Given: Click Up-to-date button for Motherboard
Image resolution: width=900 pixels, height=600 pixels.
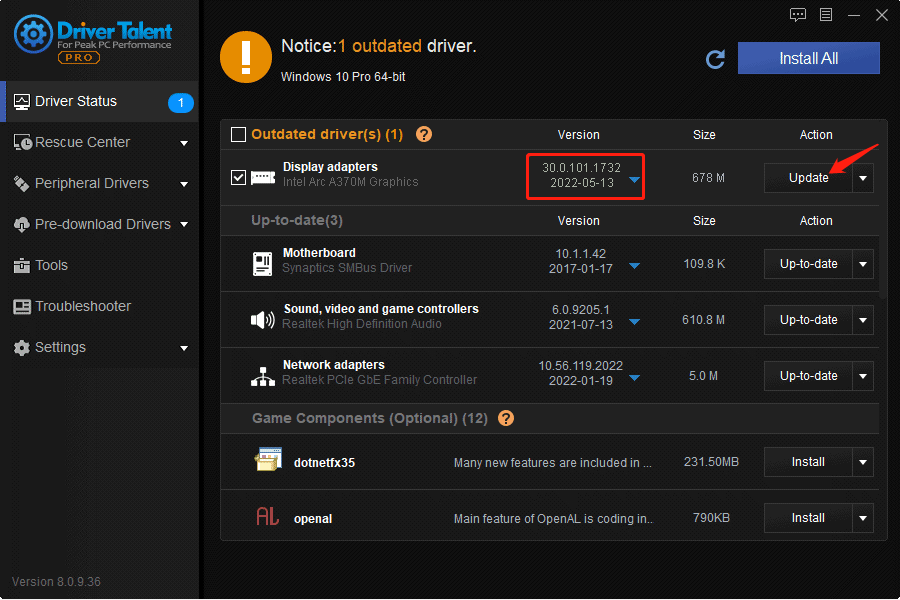Looking at the screenshot, I should [808, 264].
